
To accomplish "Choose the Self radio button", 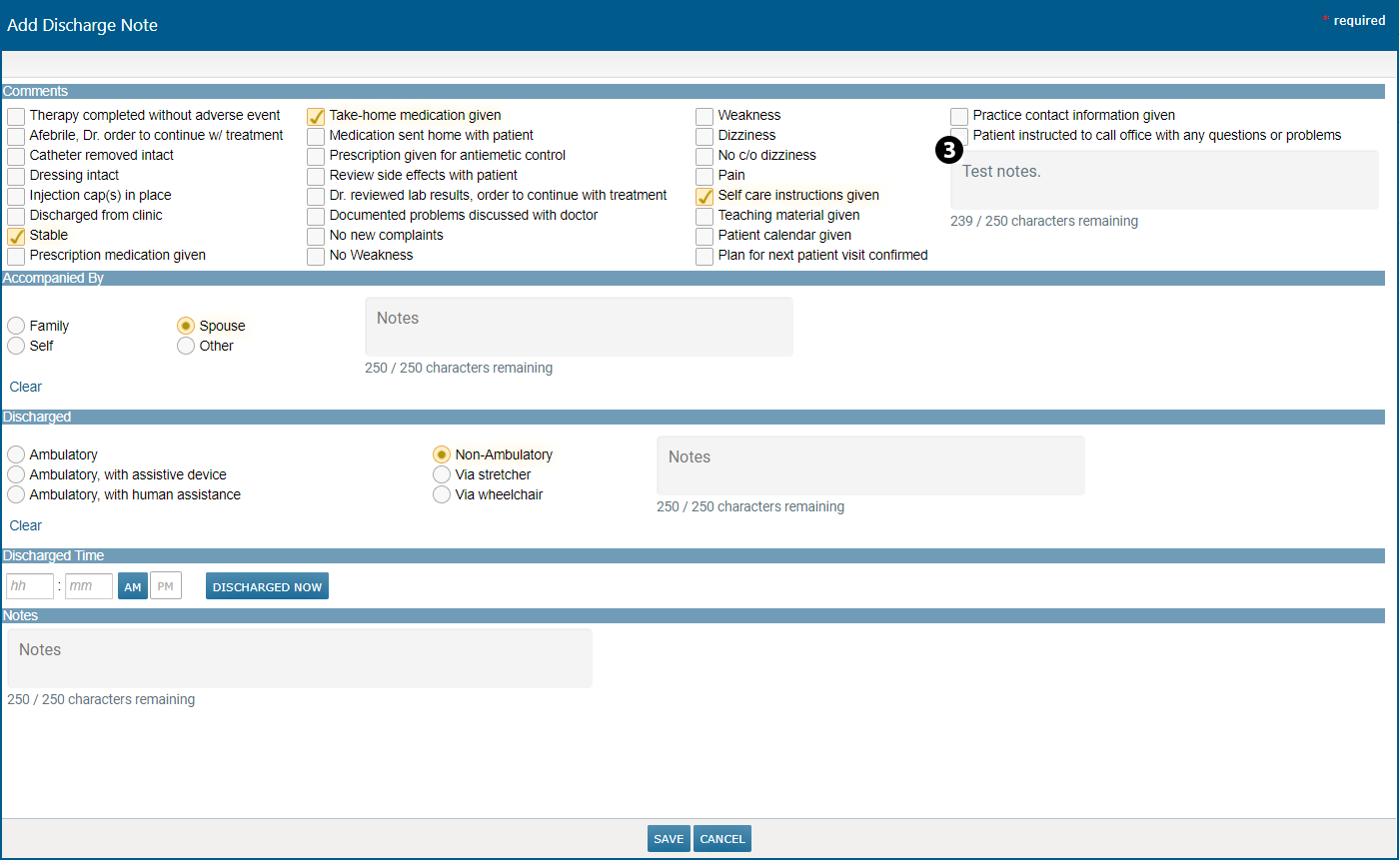I will pyautogui.click(x=16, y=346).
